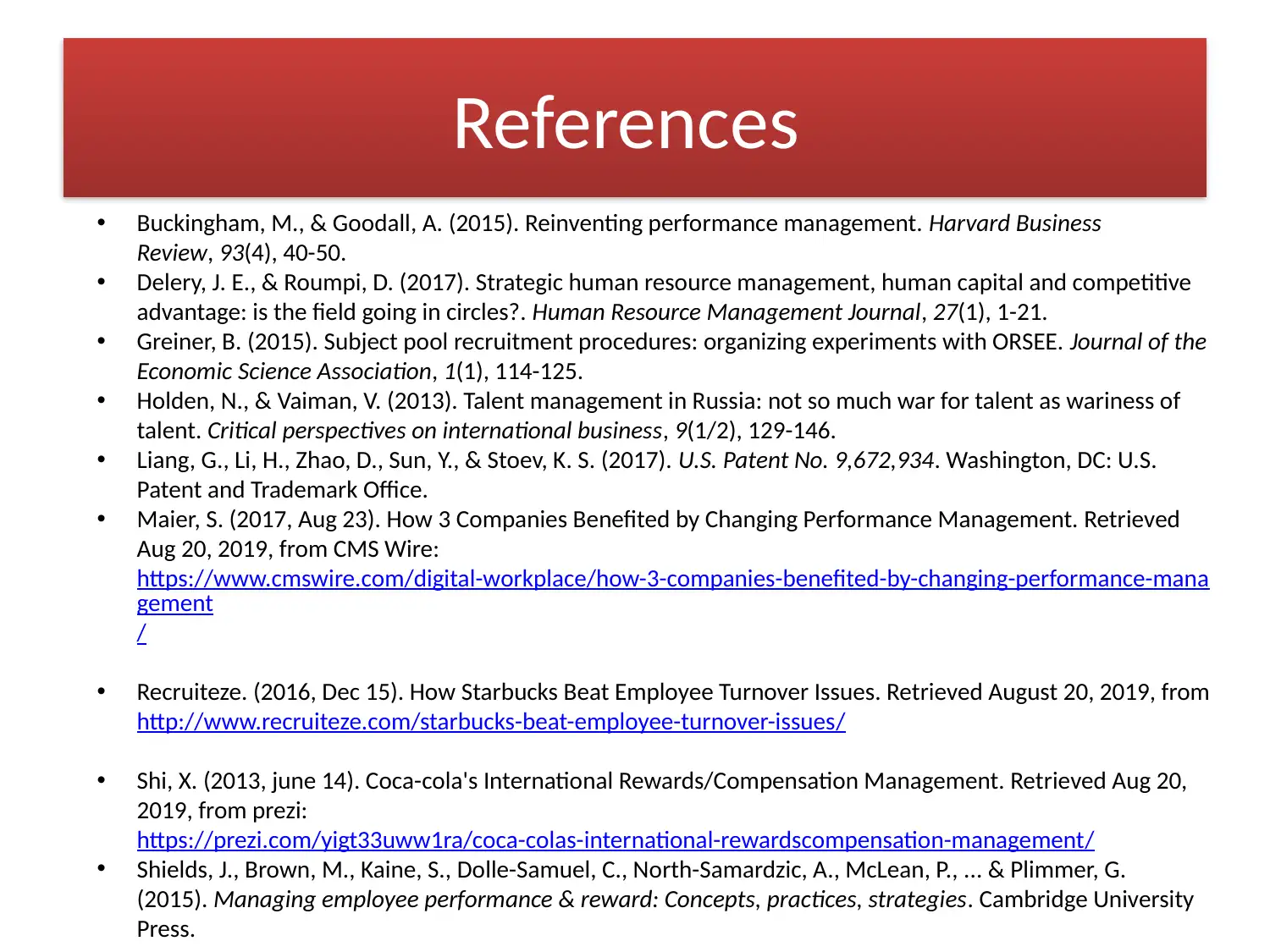The image size is (1270, 952).
Task: Select the Shields et al. 2015 reference
Action: [665, 900]
